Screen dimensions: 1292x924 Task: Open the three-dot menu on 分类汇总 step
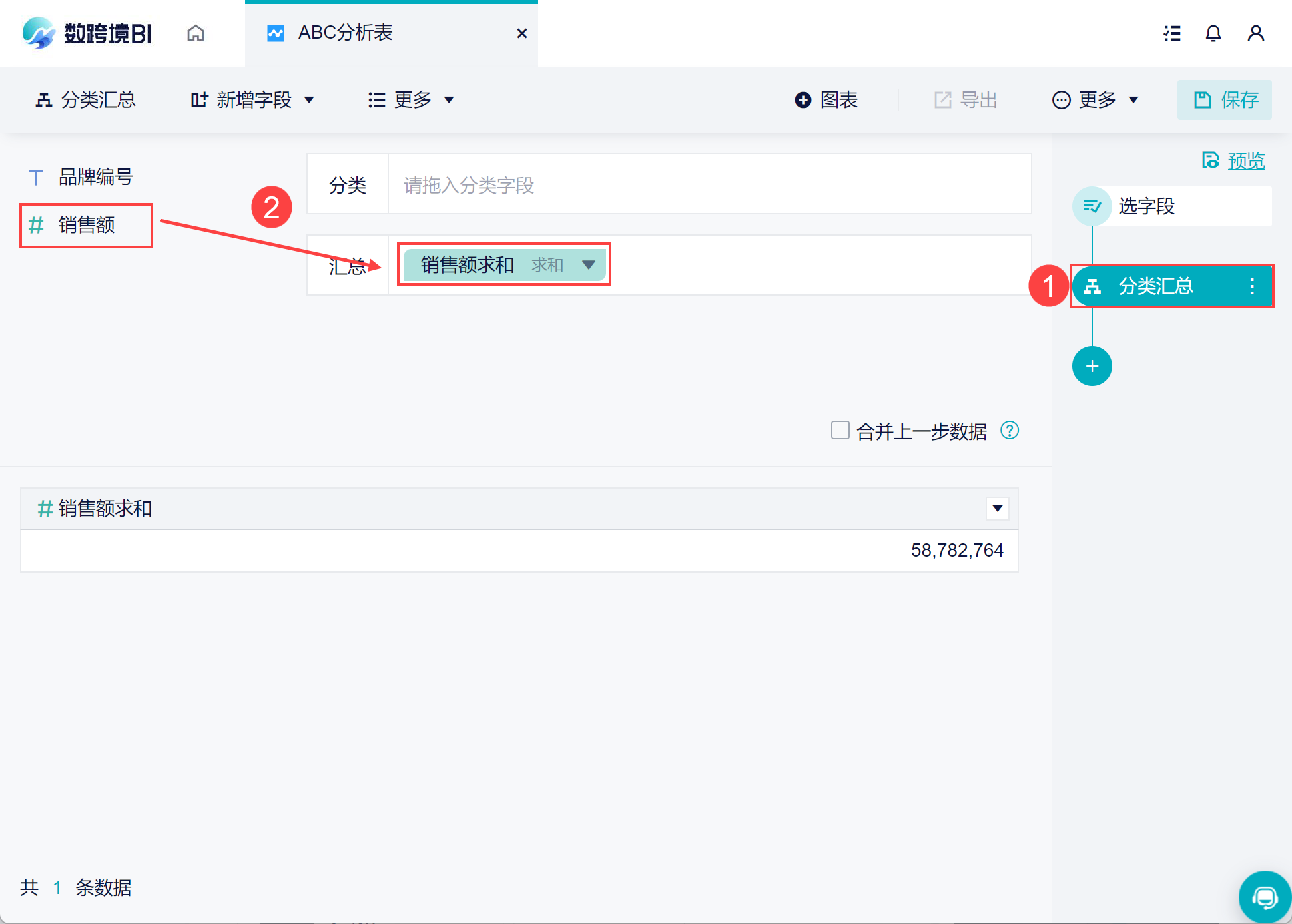[x=1252, y=286]
